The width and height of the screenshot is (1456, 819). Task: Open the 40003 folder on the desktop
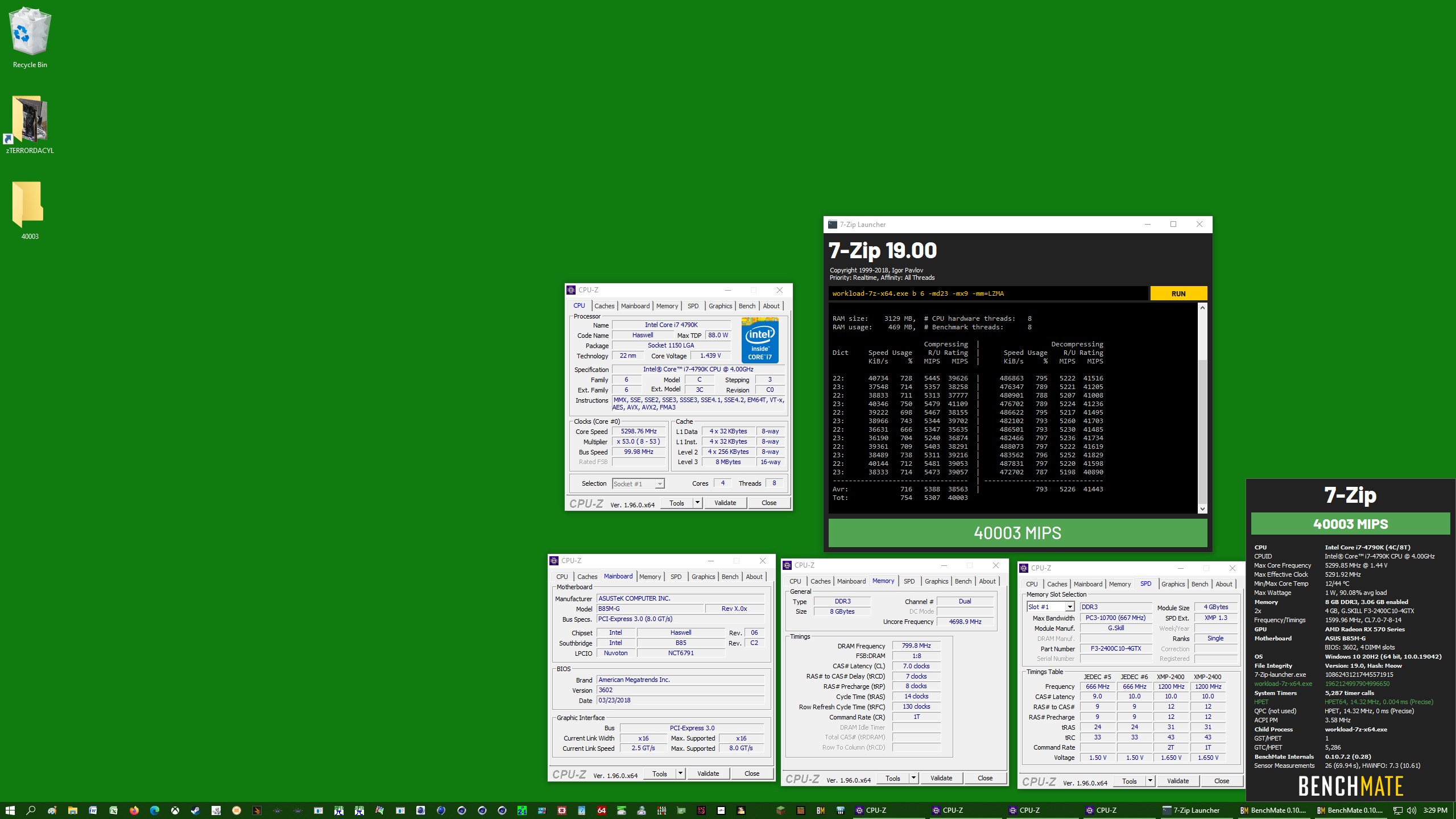(30, 210)
